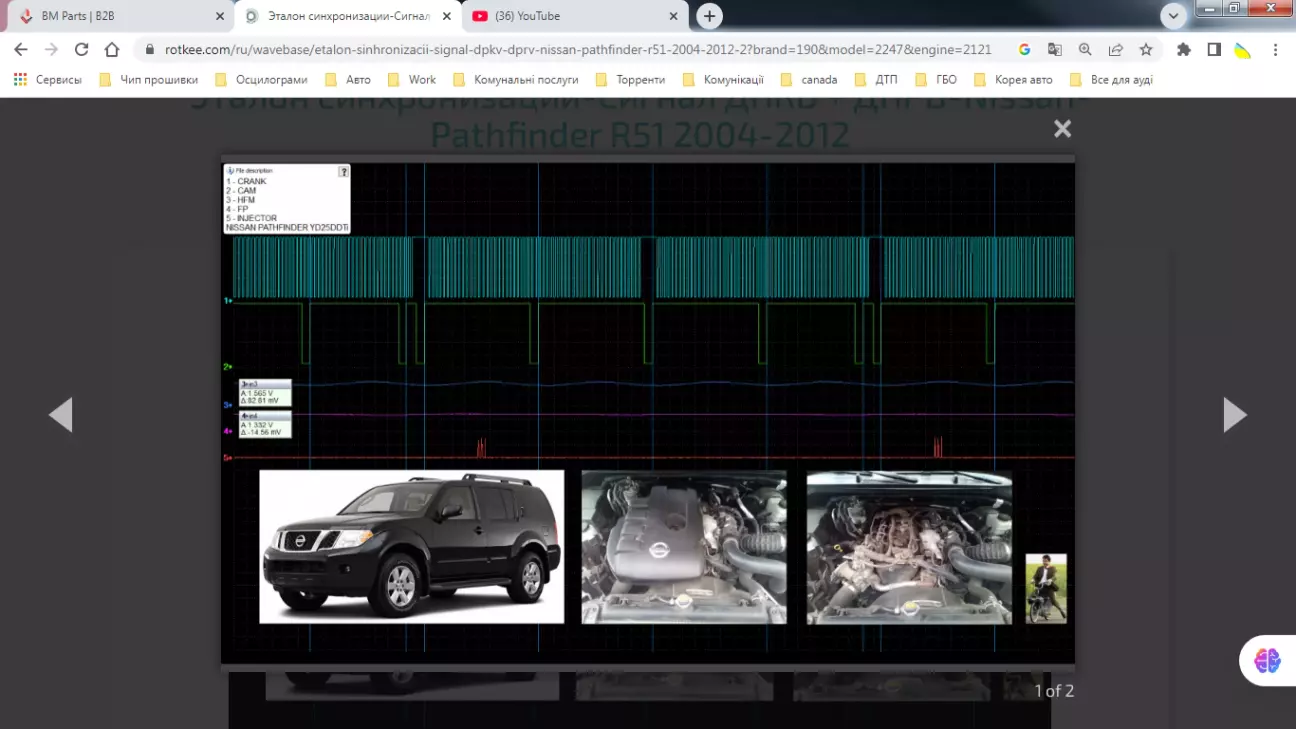Click the file description help question icon
This screenshot has width=1296, height=729.
coord(343,172)
